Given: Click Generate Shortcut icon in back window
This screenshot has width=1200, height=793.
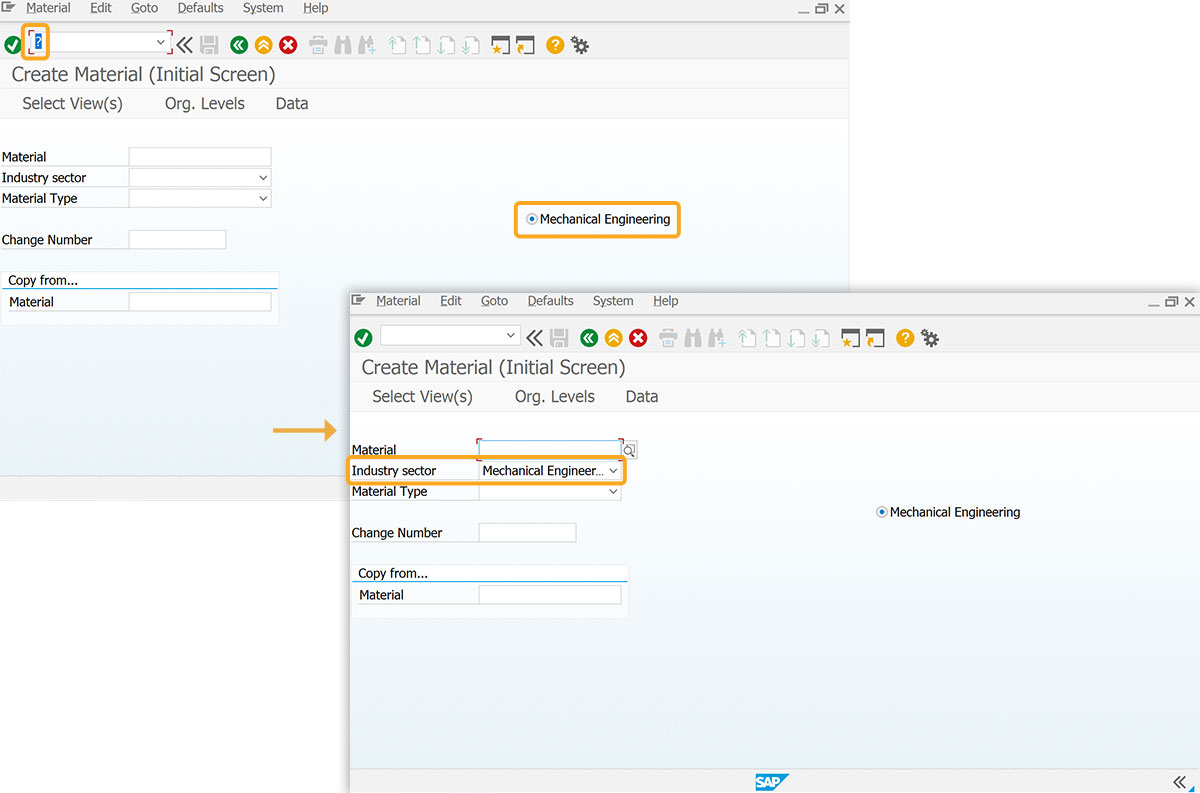Looking at the screenshot, I should coord(525,45).
